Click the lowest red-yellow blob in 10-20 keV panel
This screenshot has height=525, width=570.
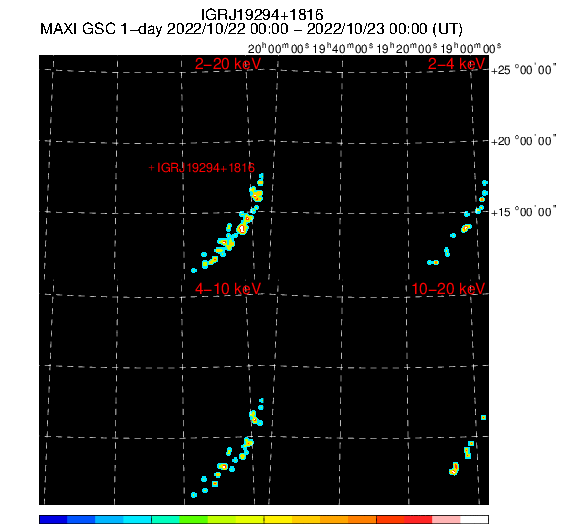point(454,469)
